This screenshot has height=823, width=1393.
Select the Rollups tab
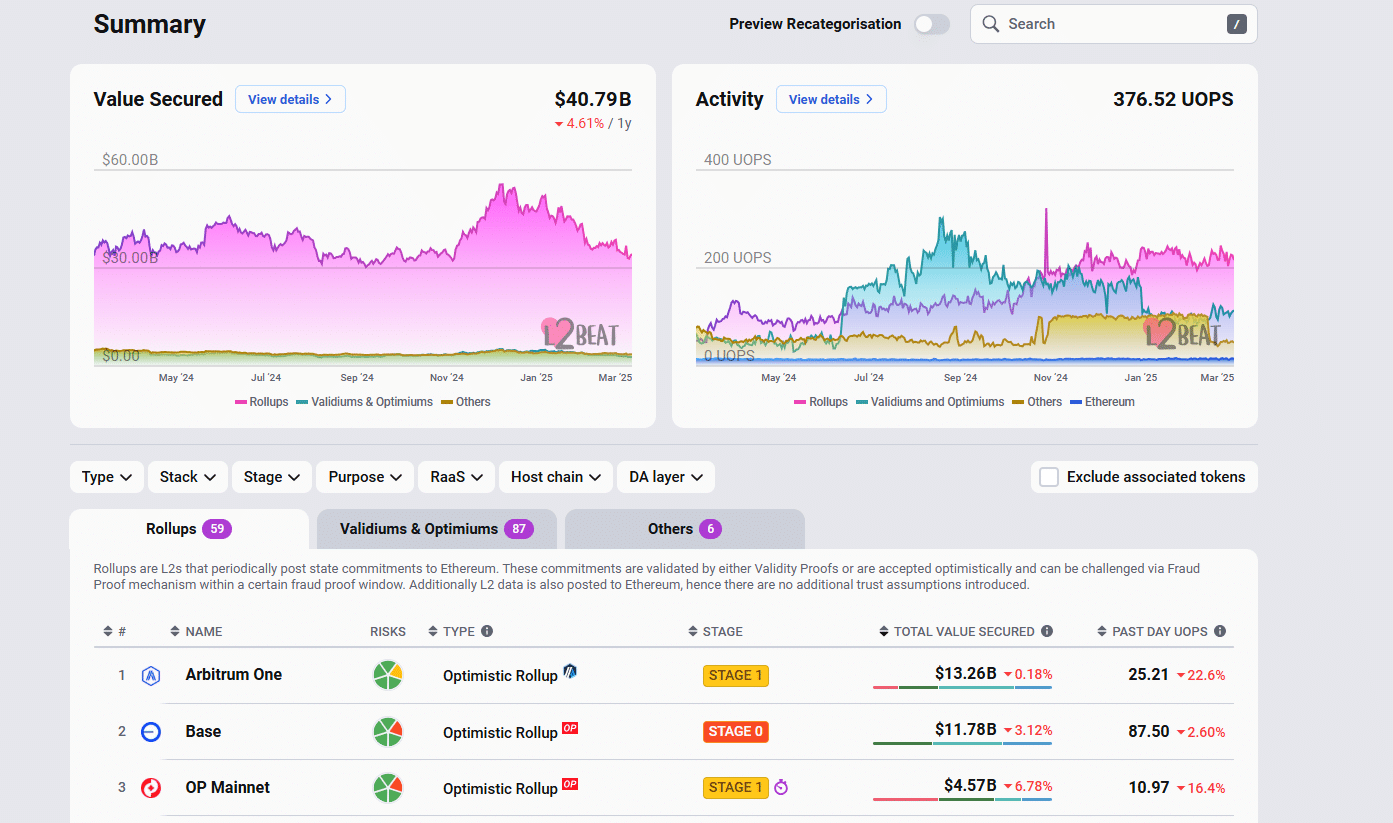189,529
